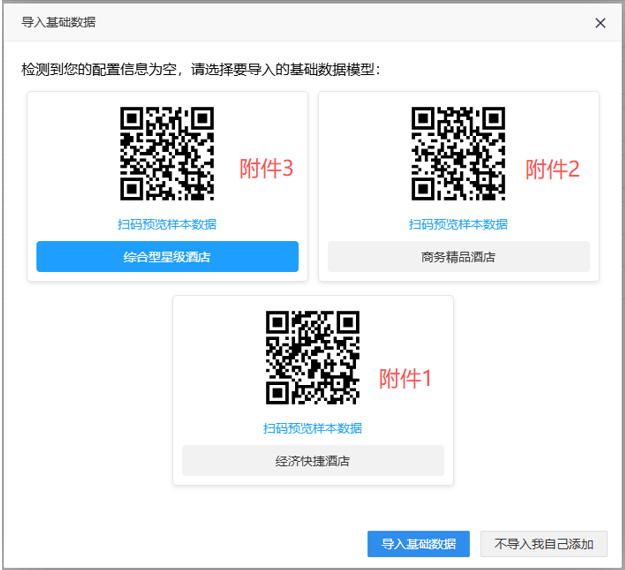Click the red 附件3 label
This screenshot has height=570, width=625.
click(x=266, y=169)
